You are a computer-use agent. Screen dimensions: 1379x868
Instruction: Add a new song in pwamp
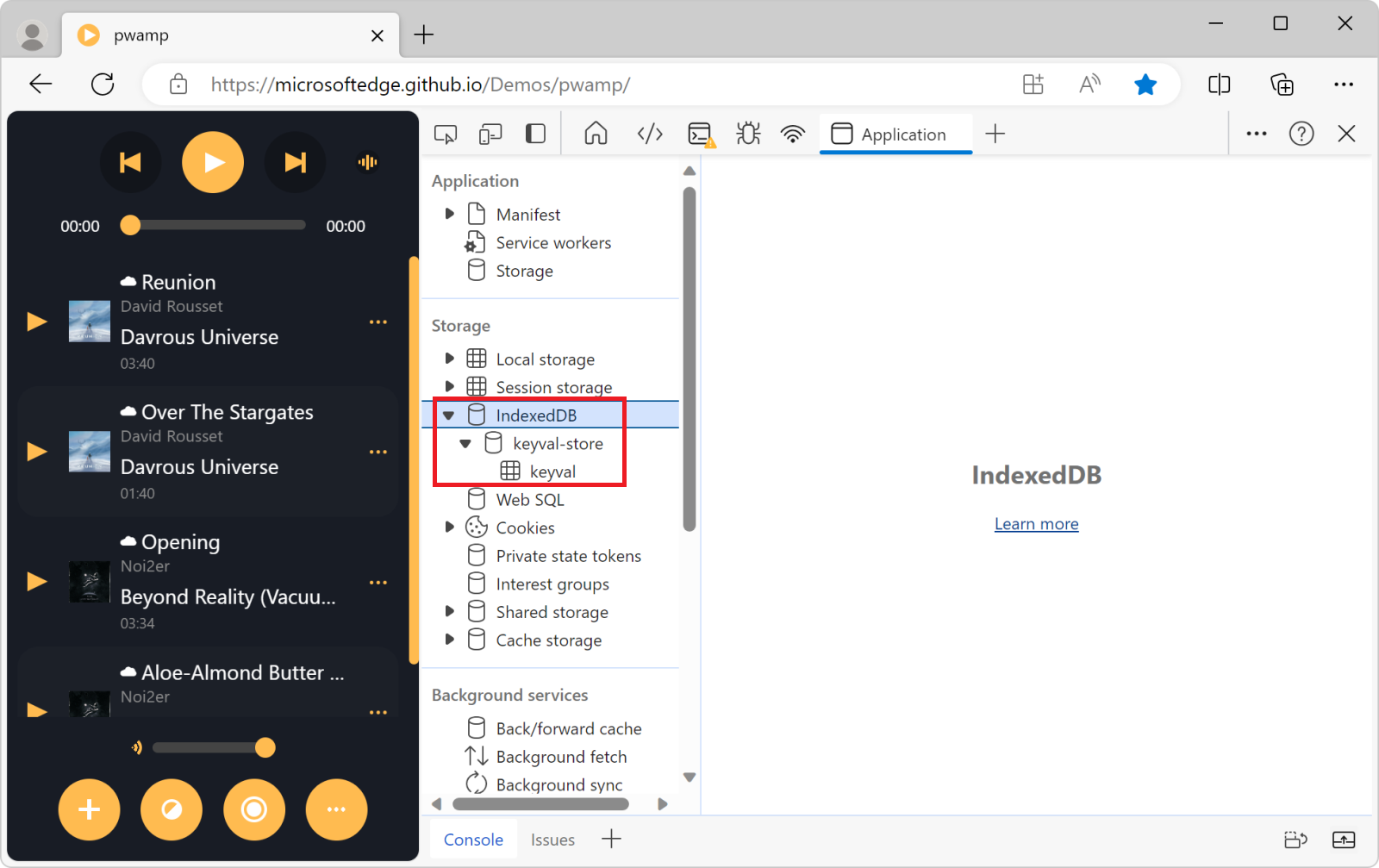[89, 809]
